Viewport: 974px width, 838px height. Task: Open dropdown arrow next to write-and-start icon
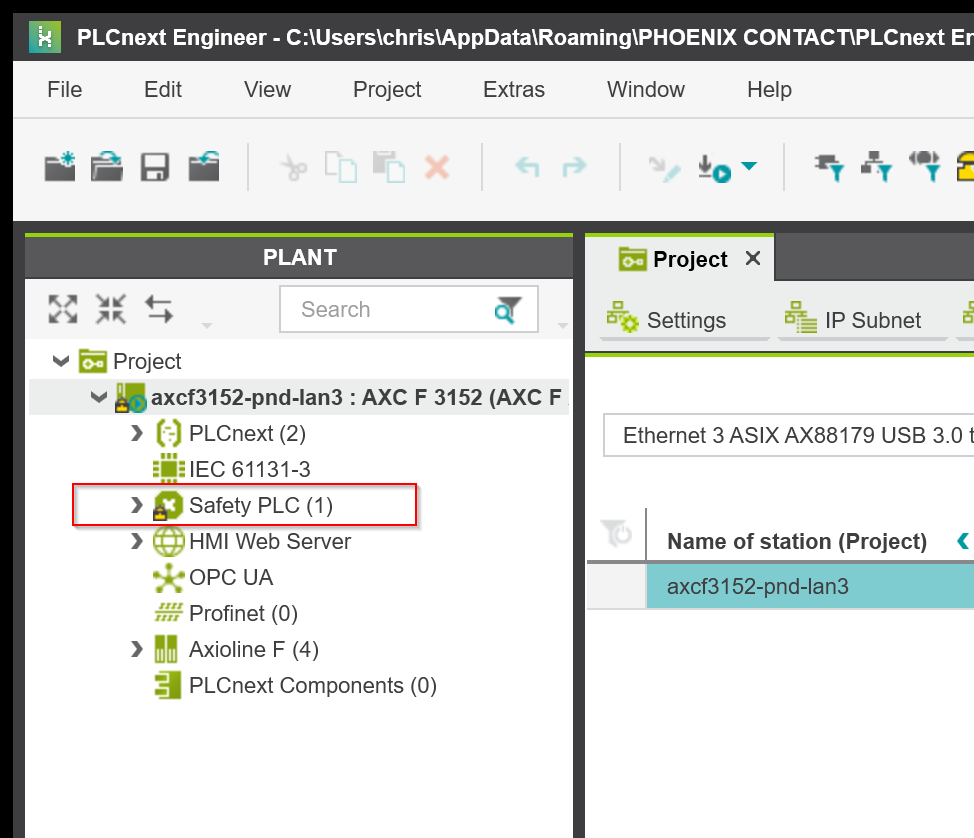click(749, 166)
